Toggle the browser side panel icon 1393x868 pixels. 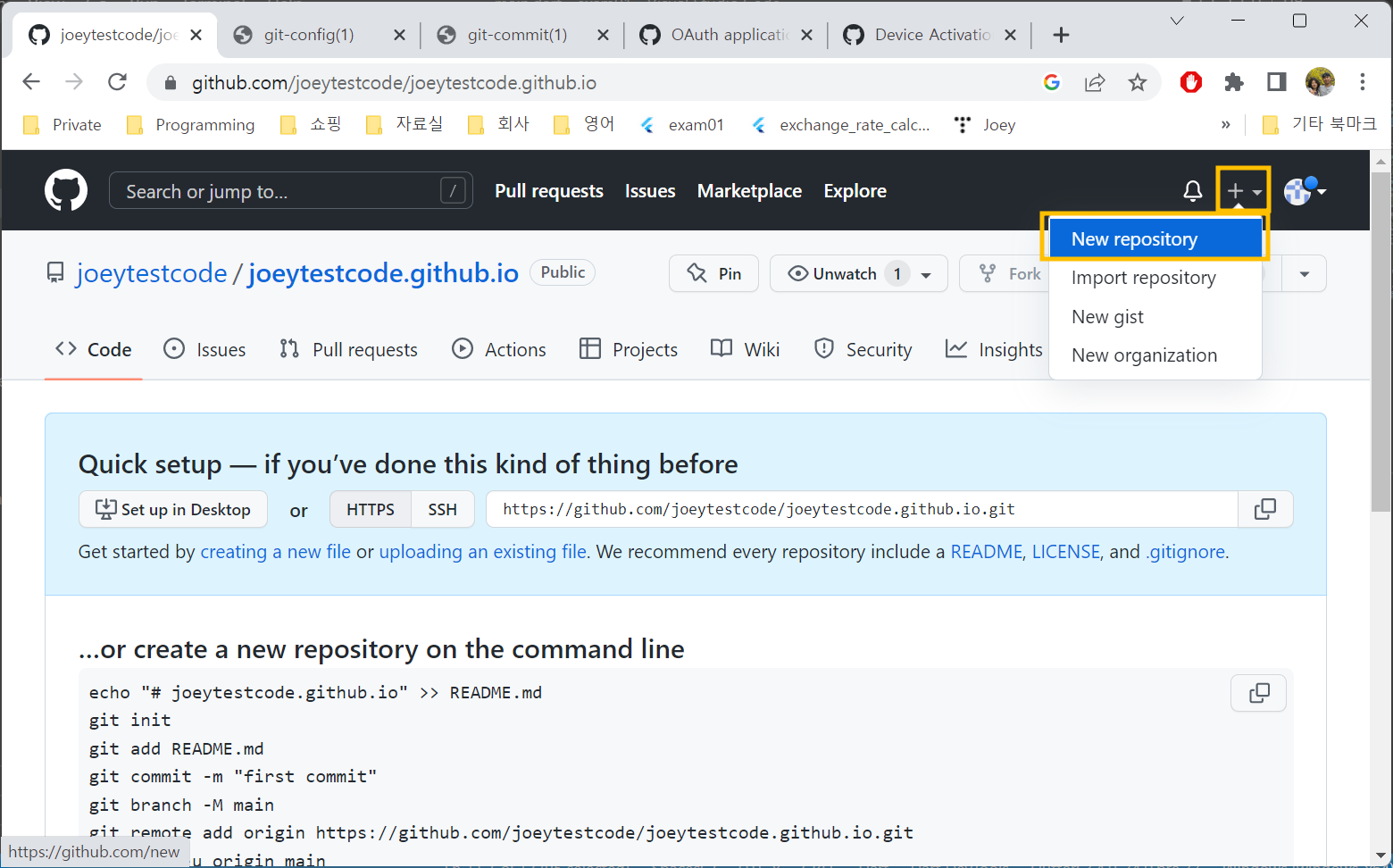[x=1277, y=82]
